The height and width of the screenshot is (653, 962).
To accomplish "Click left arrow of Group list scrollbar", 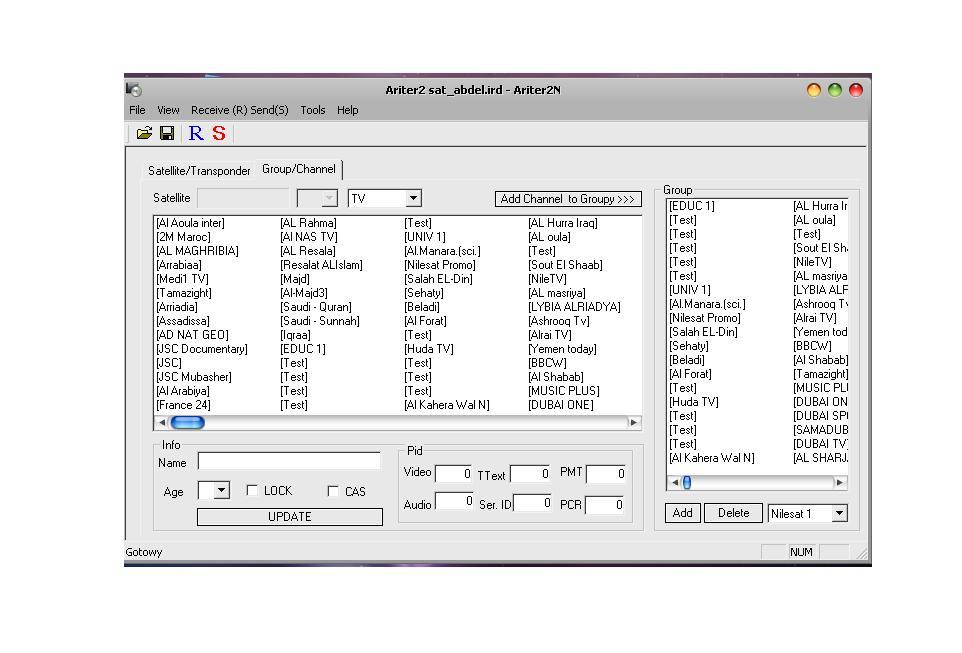I will [x=675, y=482].
